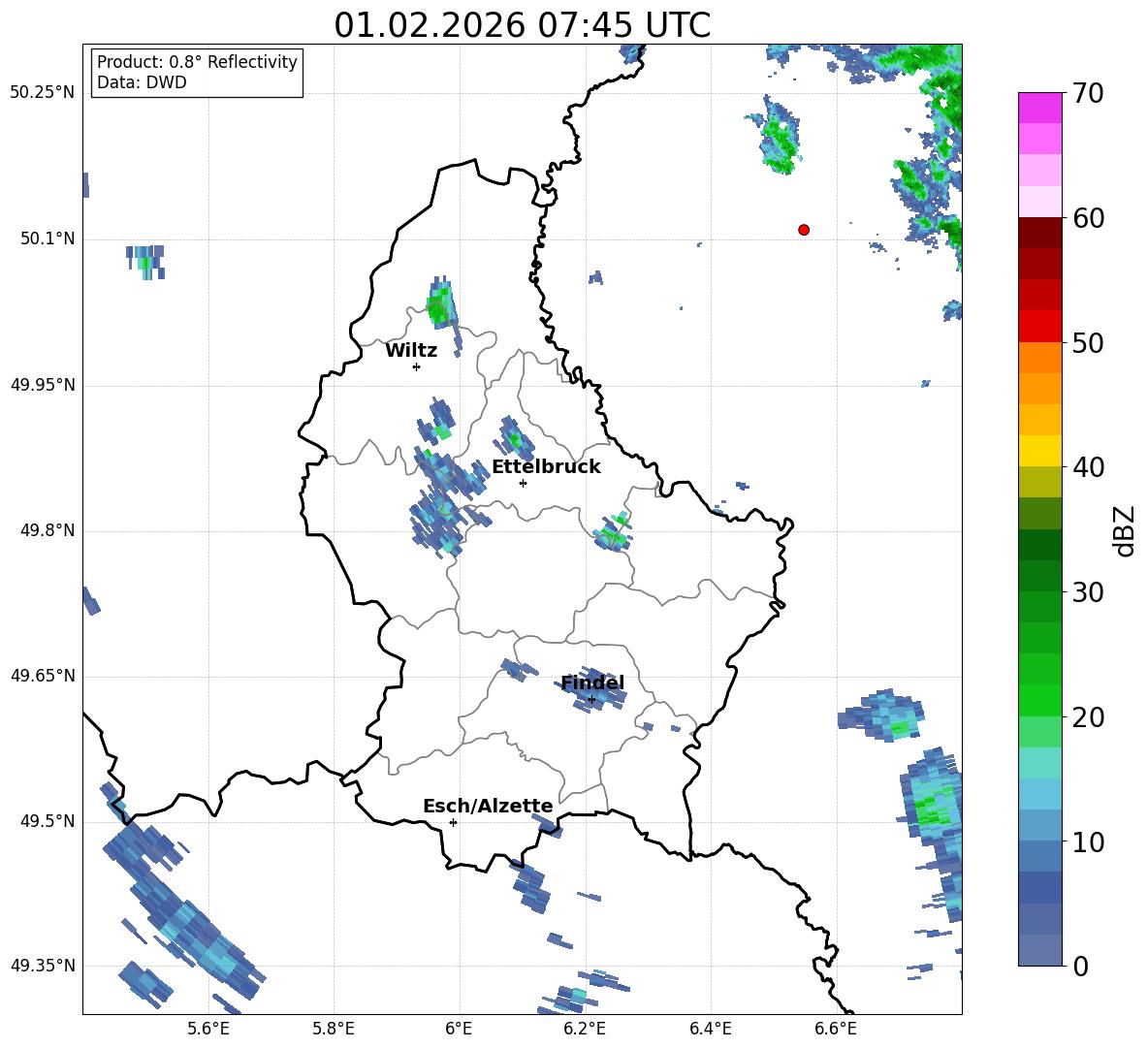Click the 30 label on the colorbar
This screenshot has width=1148, height=1048.
click(1088, 592)
